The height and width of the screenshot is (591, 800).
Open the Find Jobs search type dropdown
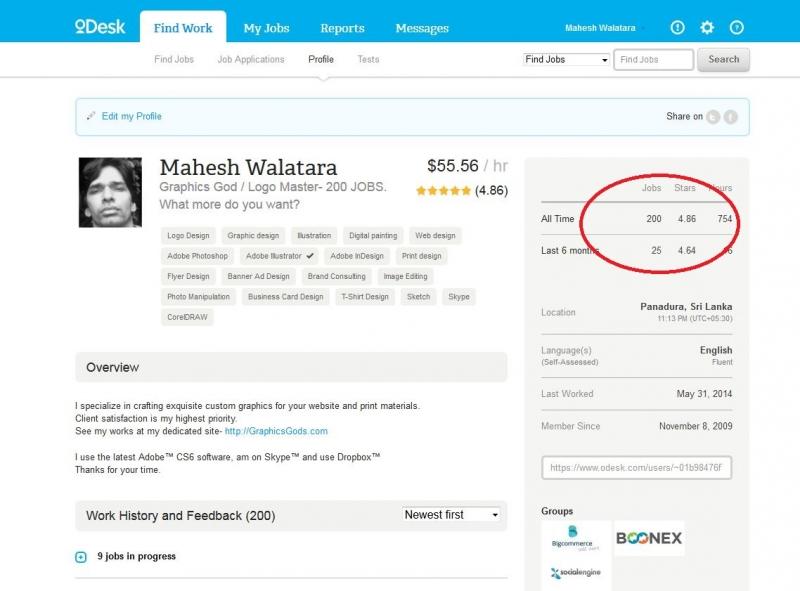coord(566,60)
